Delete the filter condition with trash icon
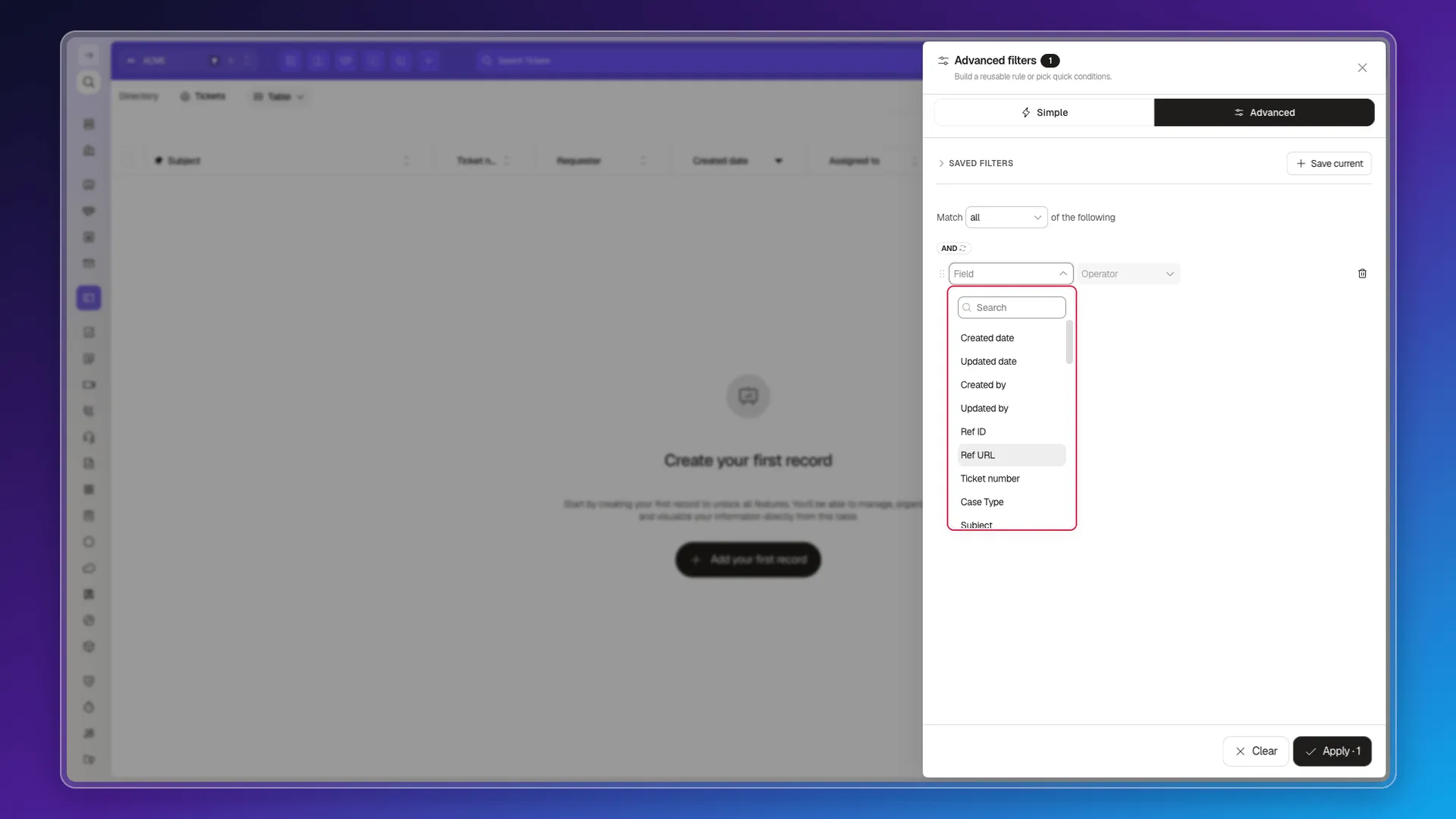Image resolution: width=1456 pixels, height=819 pixels. coord(1362,274)
